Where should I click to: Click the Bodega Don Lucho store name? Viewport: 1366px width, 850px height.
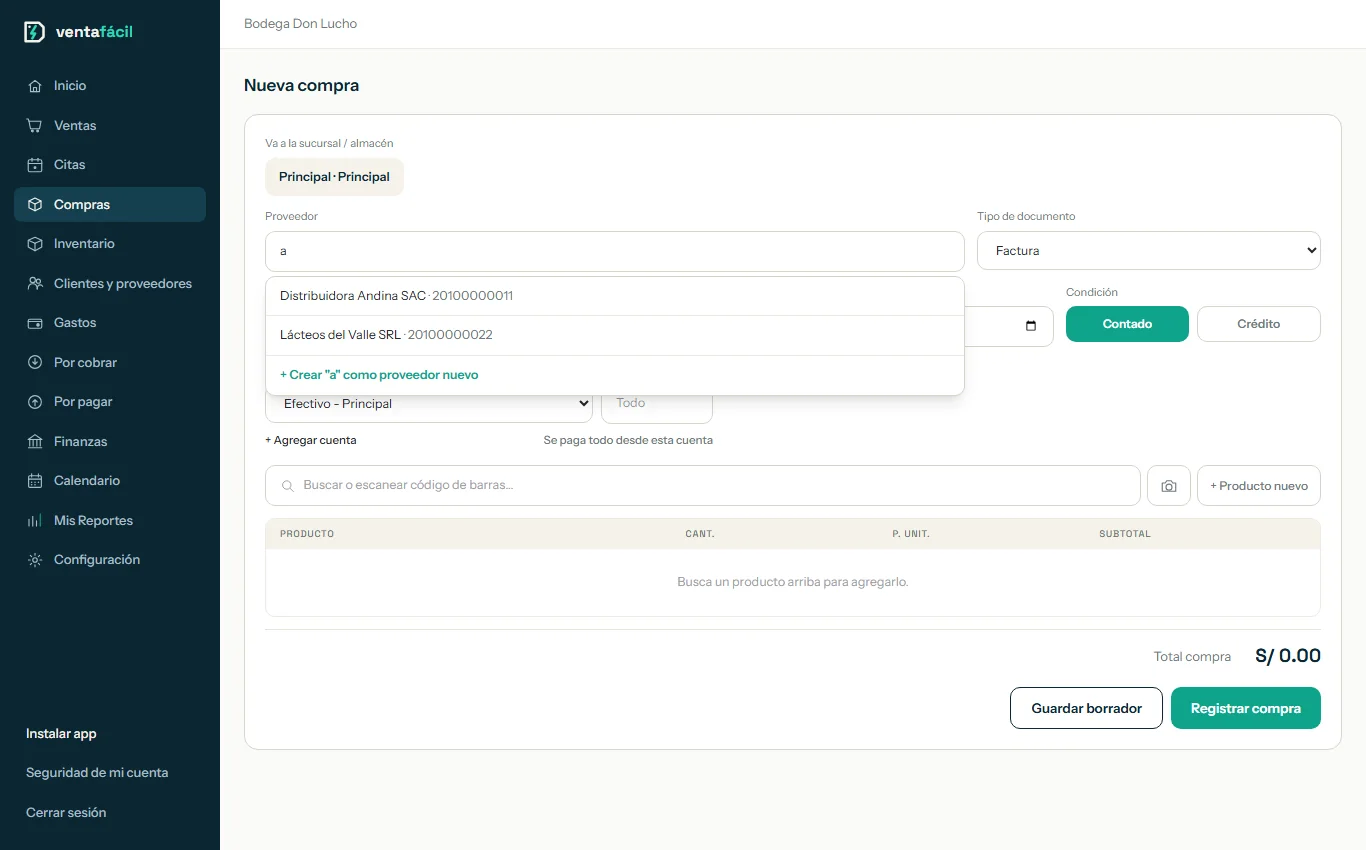point(300,24)
